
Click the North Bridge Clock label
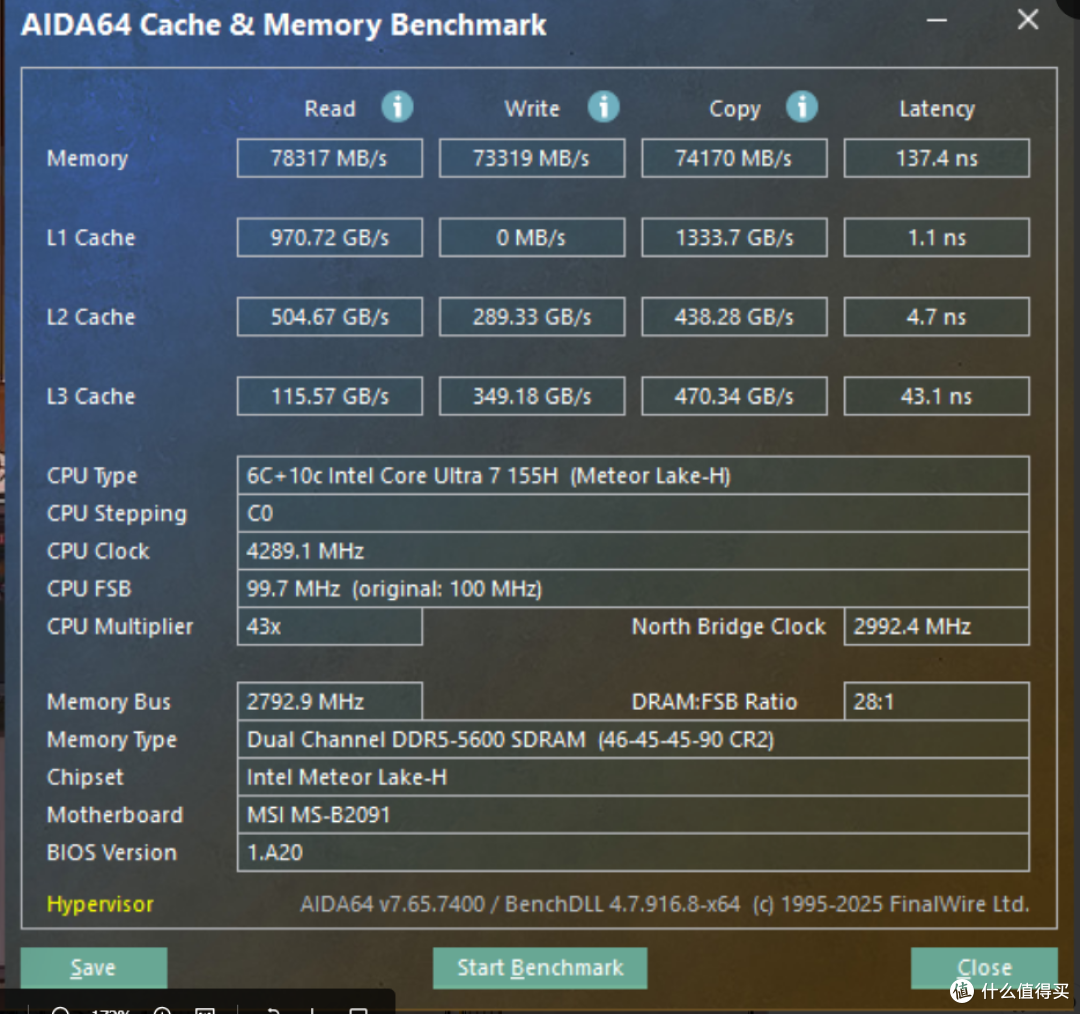(729, 626)
